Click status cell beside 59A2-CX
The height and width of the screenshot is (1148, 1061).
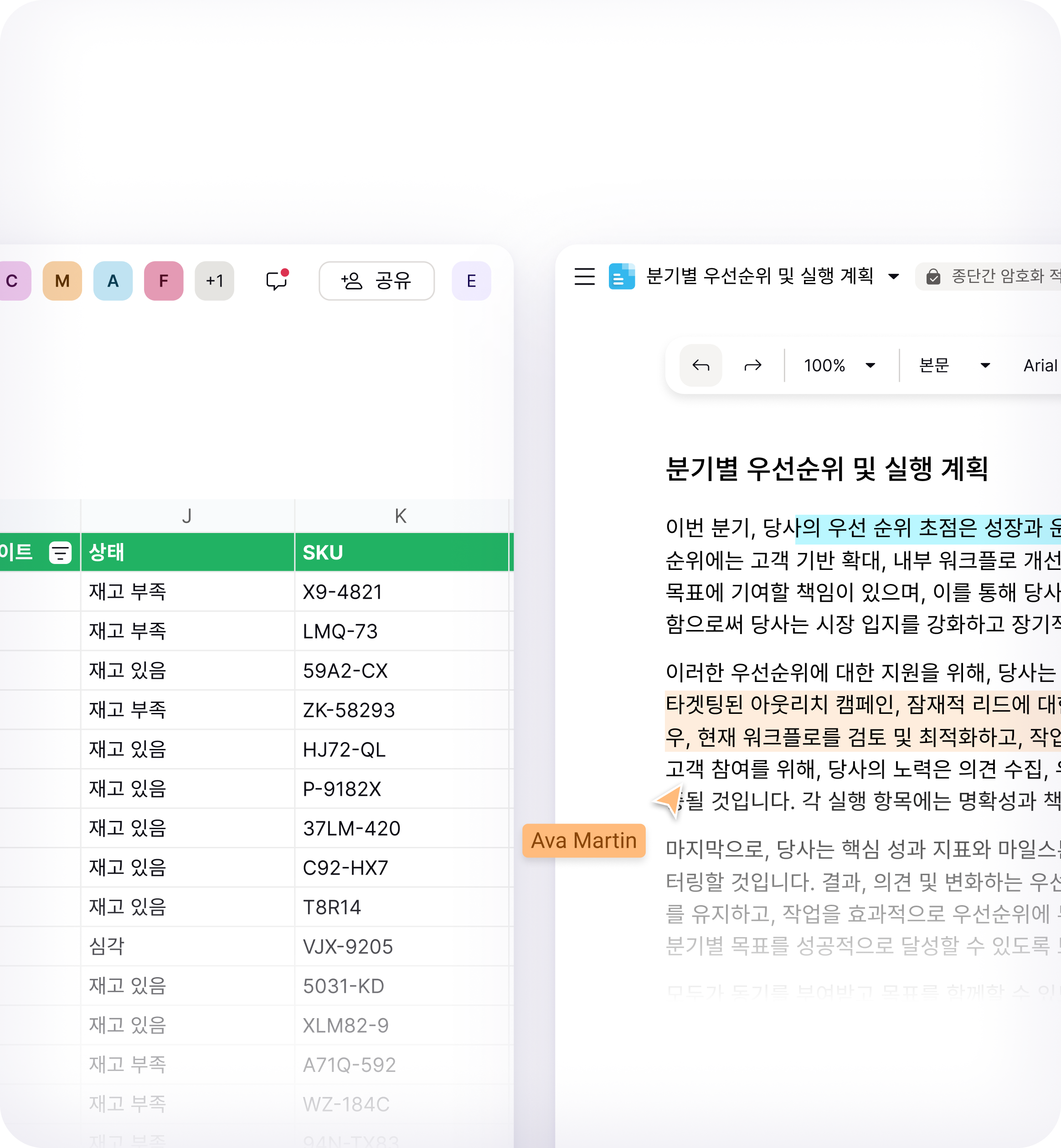[187, 671]
